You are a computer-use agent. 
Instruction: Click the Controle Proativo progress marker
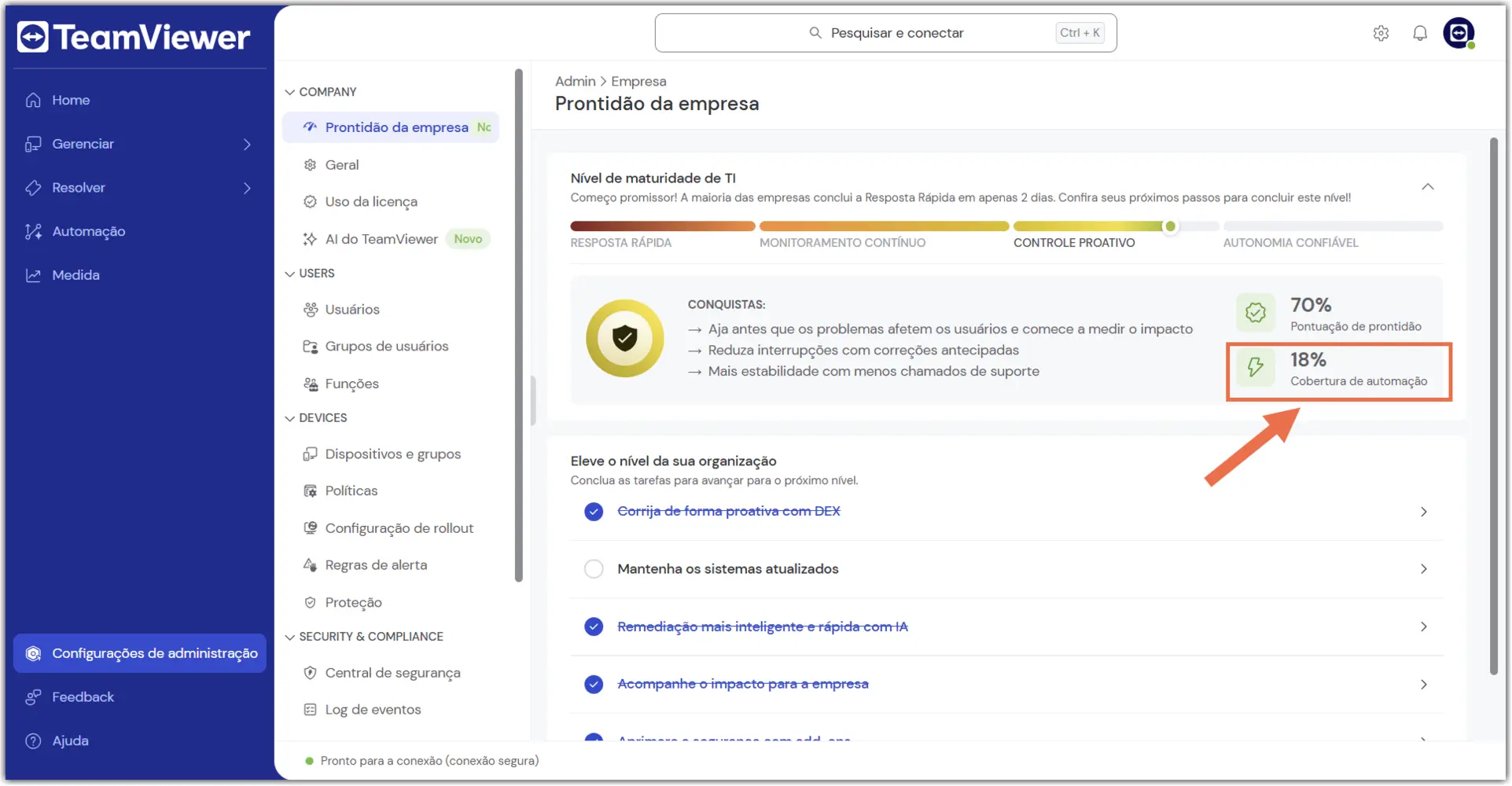click(x=1170, y=226)
